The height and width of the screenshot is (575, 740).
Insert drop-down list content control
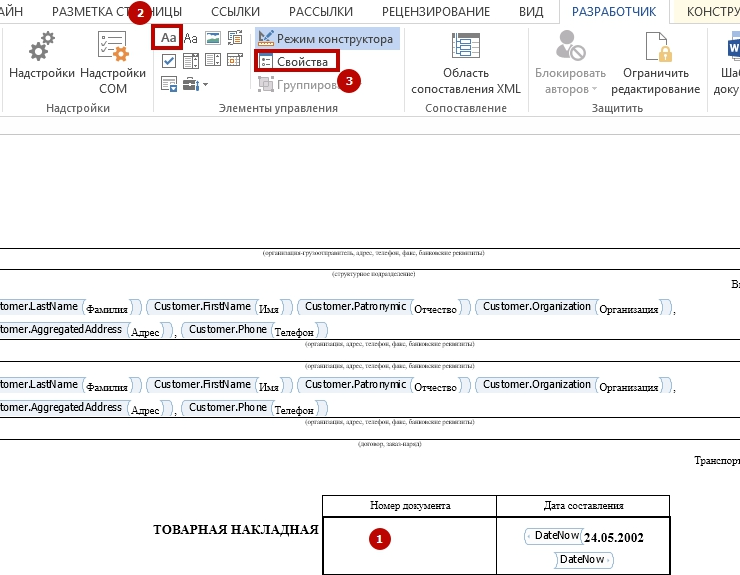pos(212,61)
